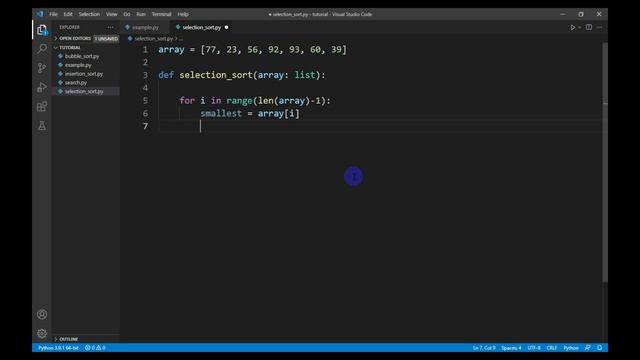Open the Selection menu
Viewport: 640px width, 360px height.
(x=89, y=14)
